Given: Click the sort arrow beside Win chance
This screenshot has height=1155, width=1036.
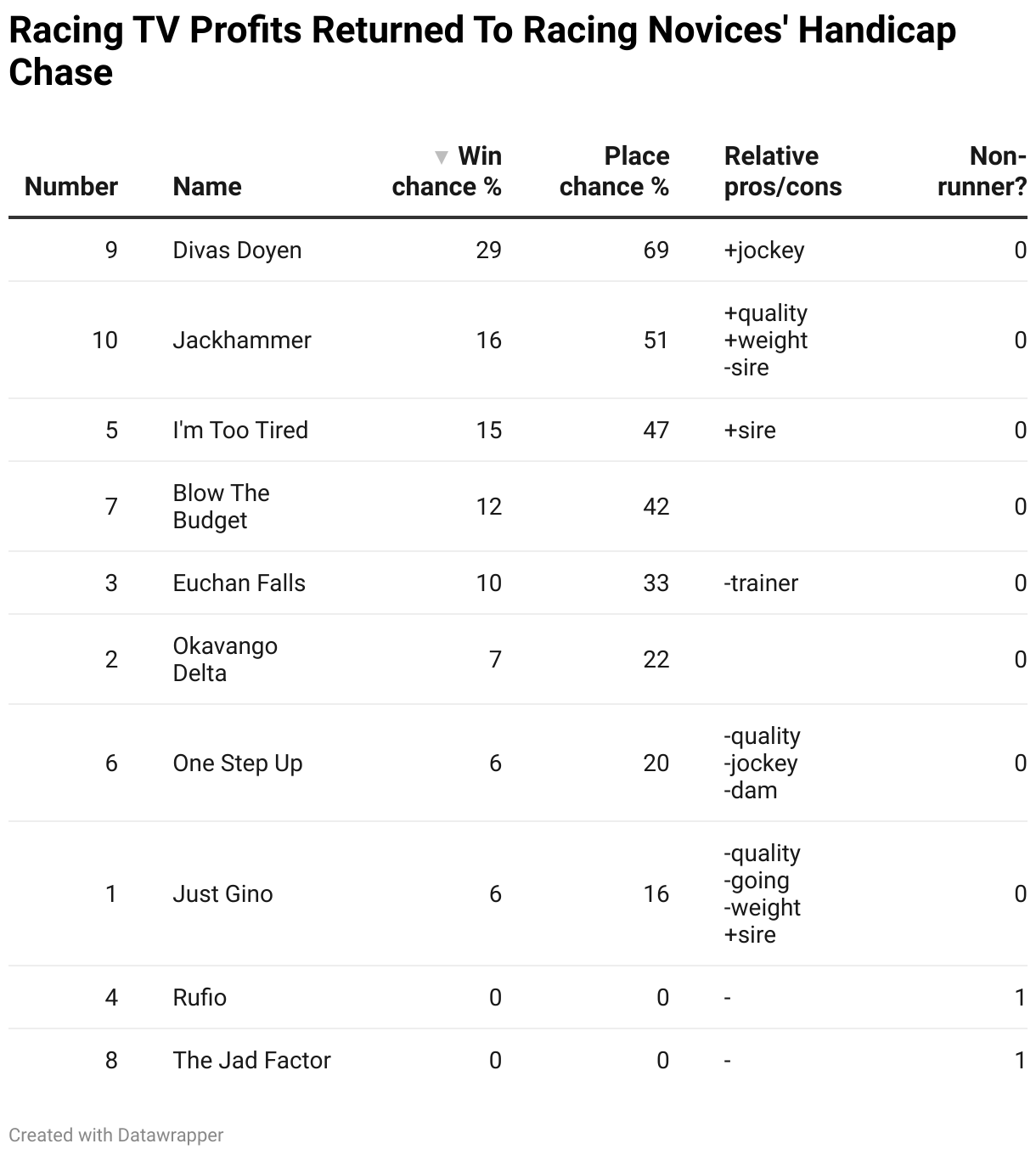Looking at the screenshot, I should [441, 157].
